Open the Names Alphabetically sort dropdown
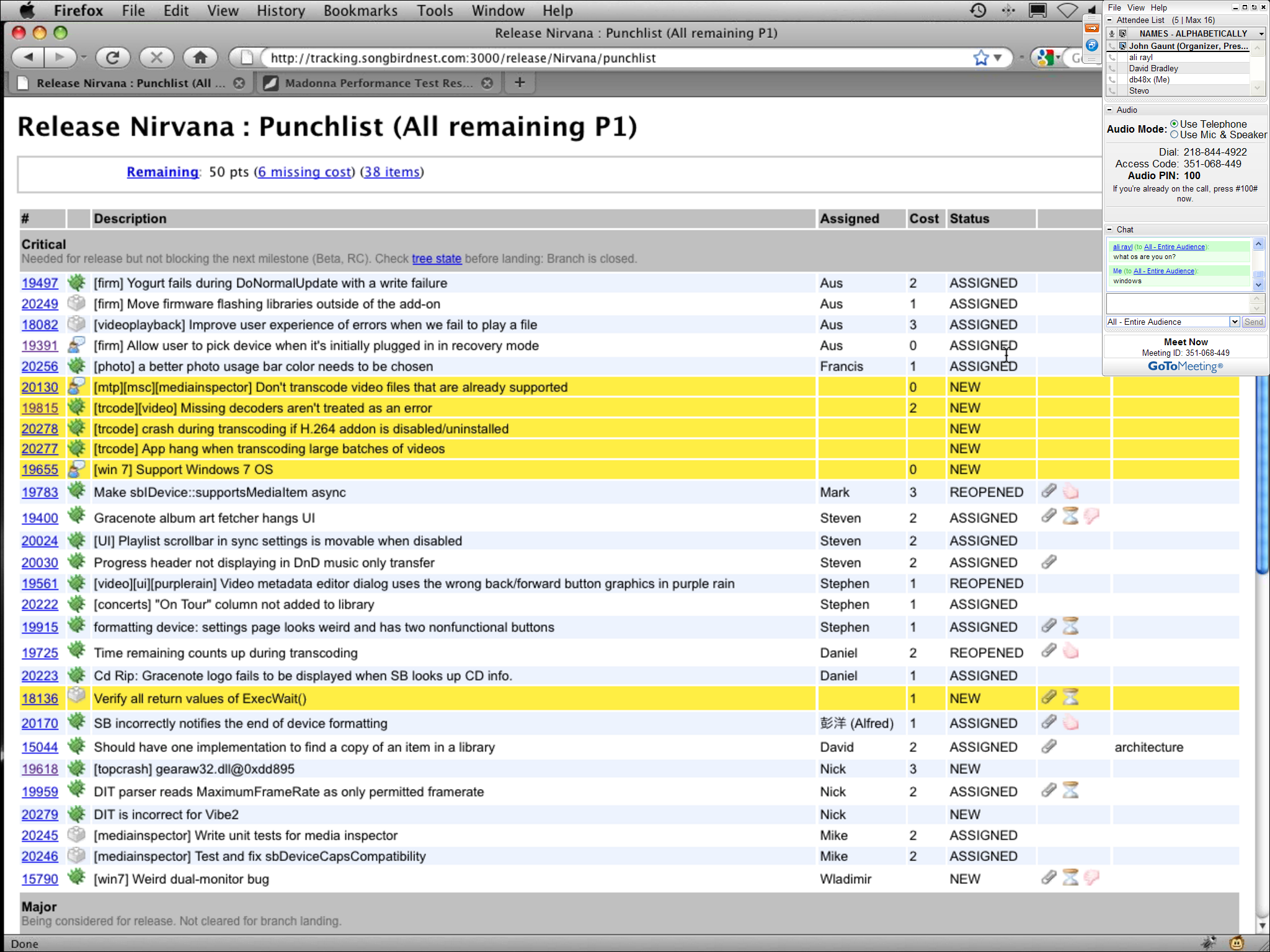The width and height of the screenshot is (1270, 952). [1261, 33]
